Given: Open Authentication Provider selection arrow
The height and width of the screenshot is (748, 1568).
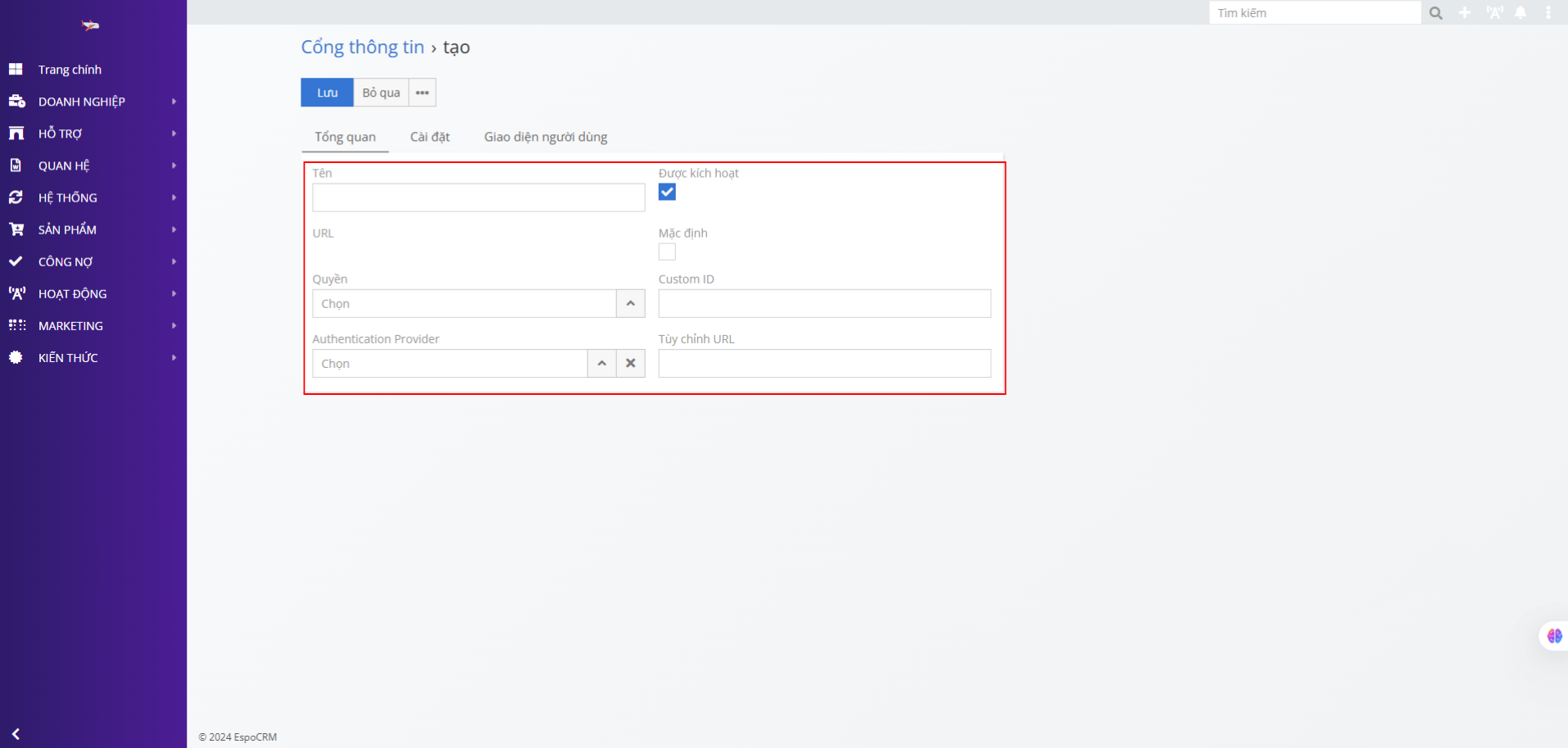Looking at the screenshot, I should pyautogui.click(x=601, y=363).
